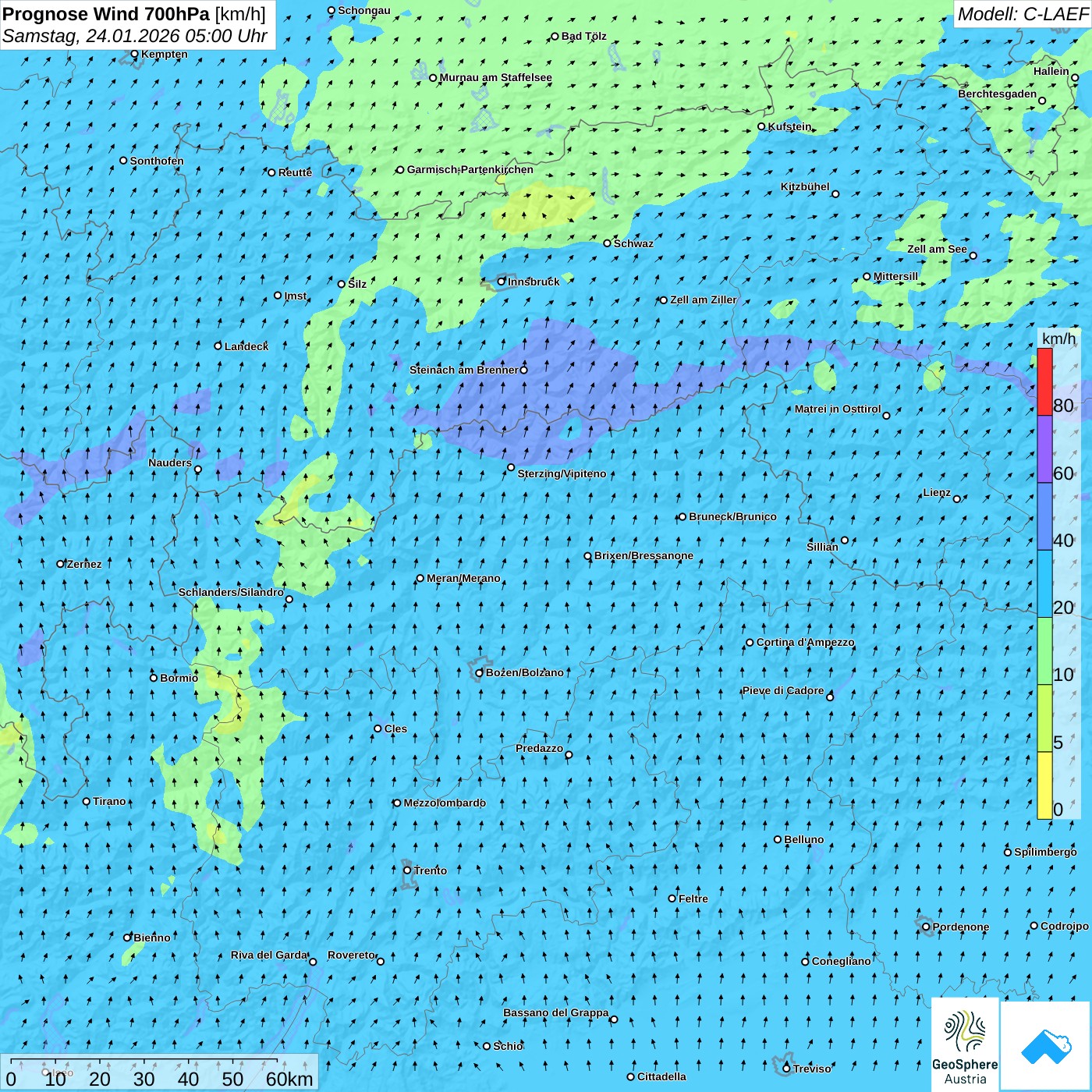The width and height of the screenshot is (1092, 1092).
Task: Click the Riva del Garda label
Action: click(269, 955)
